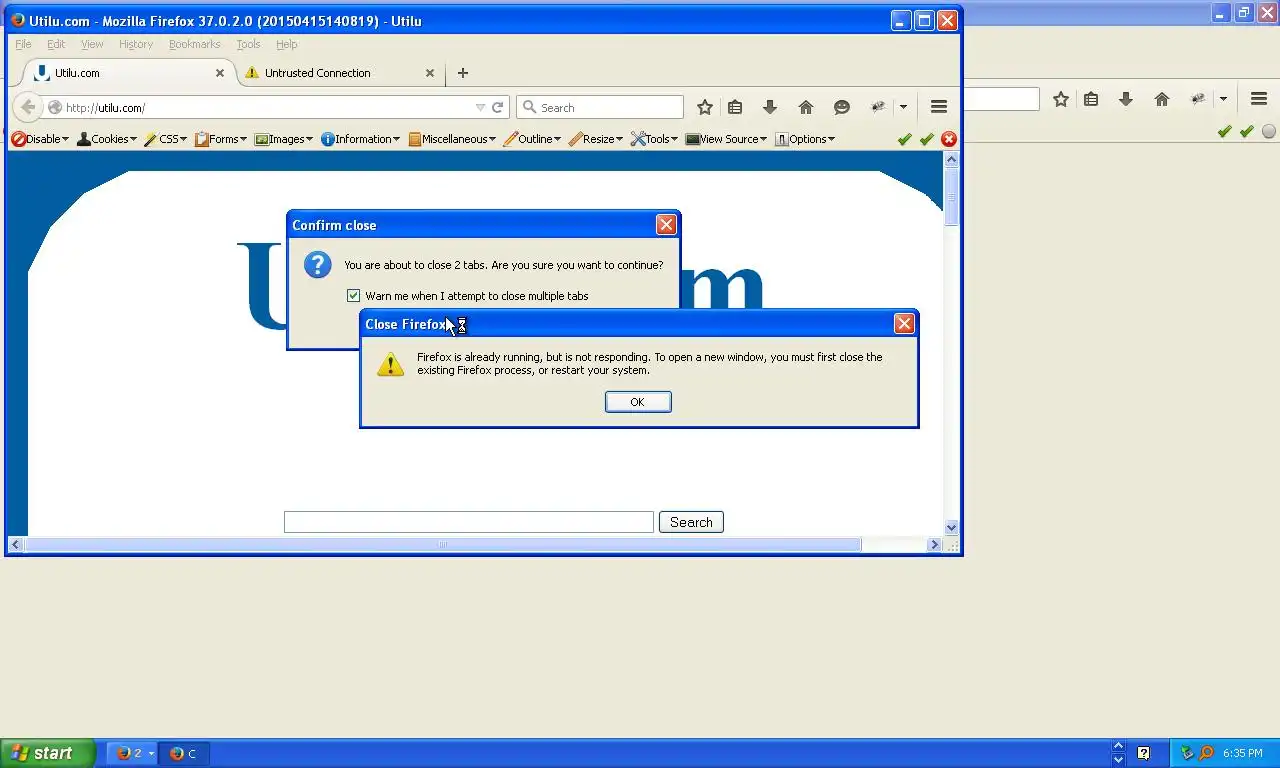1280x768 pixels.
Task: Open a new tab with the plus icon
Action: (x=462, y=73)
